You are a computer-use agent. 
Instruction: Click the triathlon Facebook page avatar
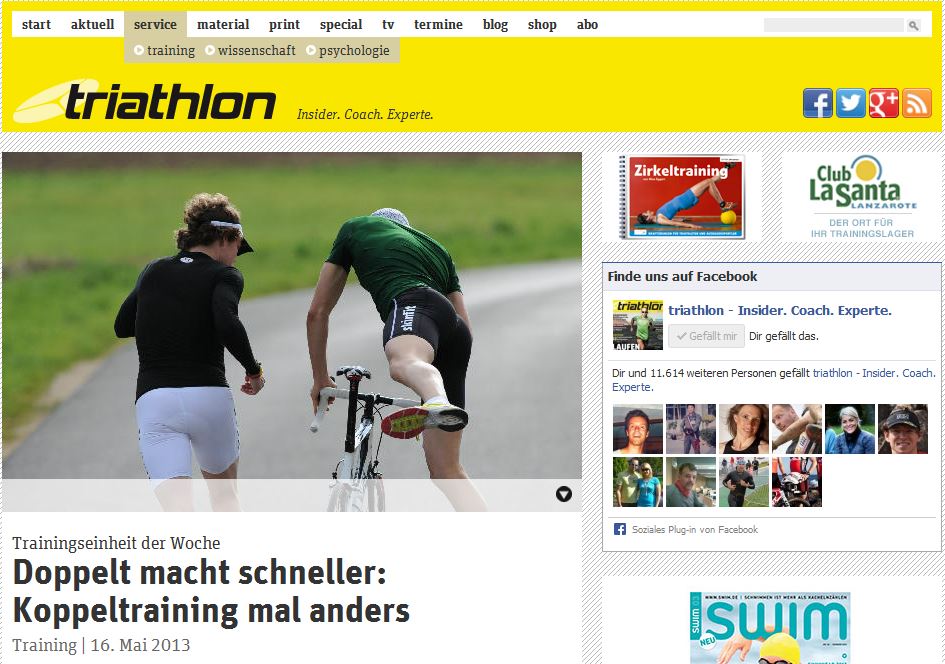point(638,325)
